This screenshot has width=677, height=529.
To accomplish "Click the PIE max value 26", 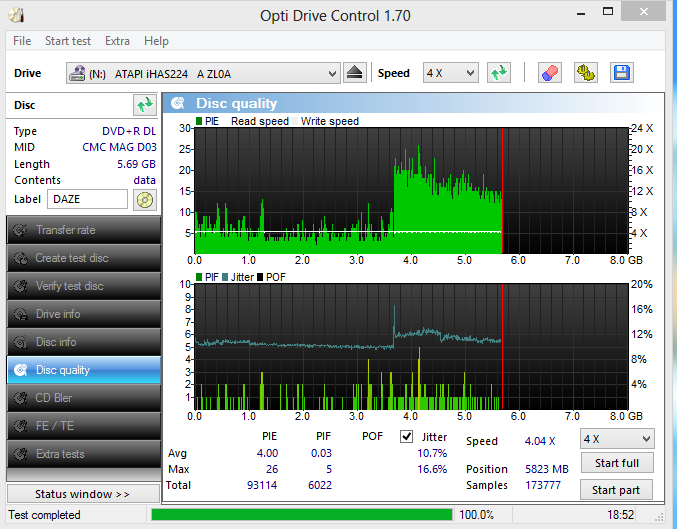I will (272, 469).
